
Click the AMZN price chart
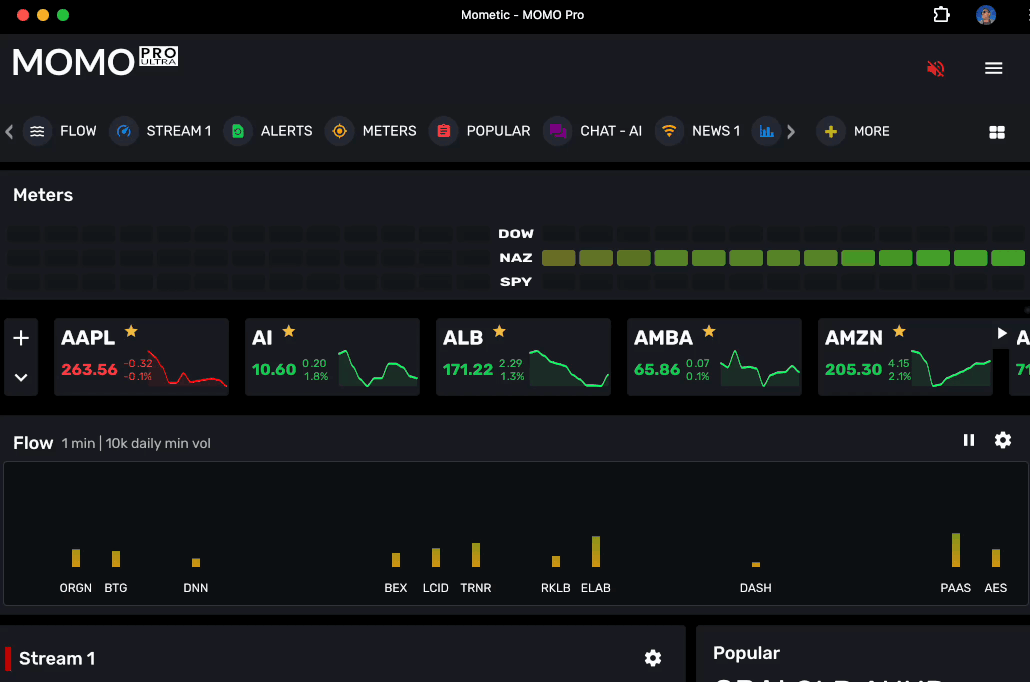(951, 368)
